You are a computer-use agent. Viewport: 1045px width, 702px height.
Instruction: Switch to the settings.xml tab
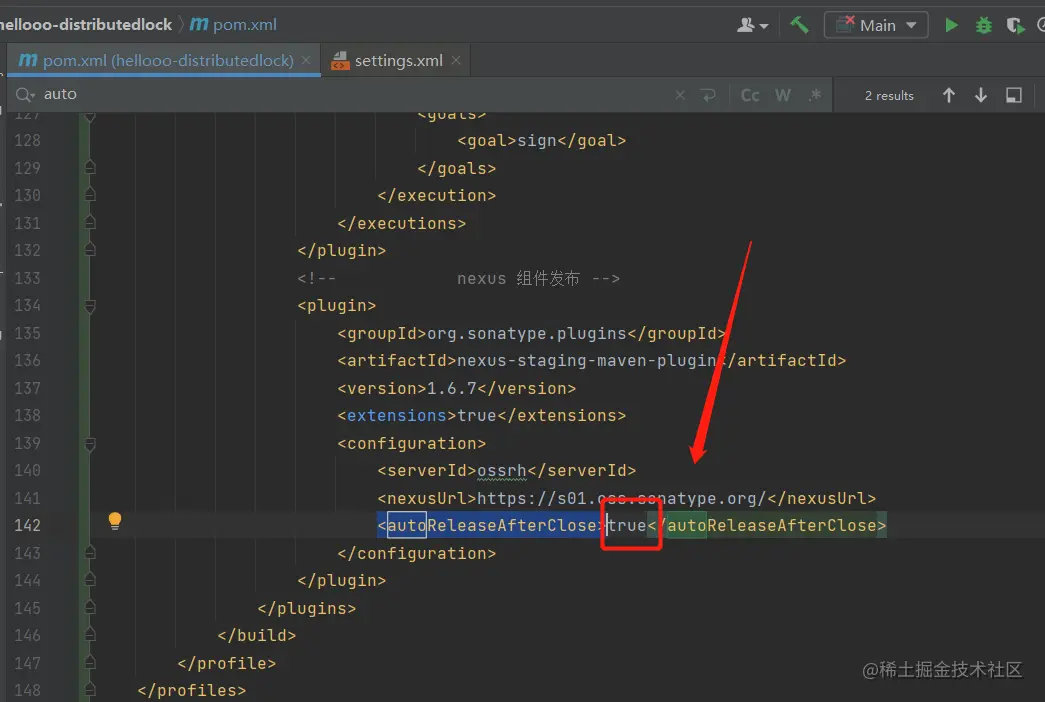point(398,61)
